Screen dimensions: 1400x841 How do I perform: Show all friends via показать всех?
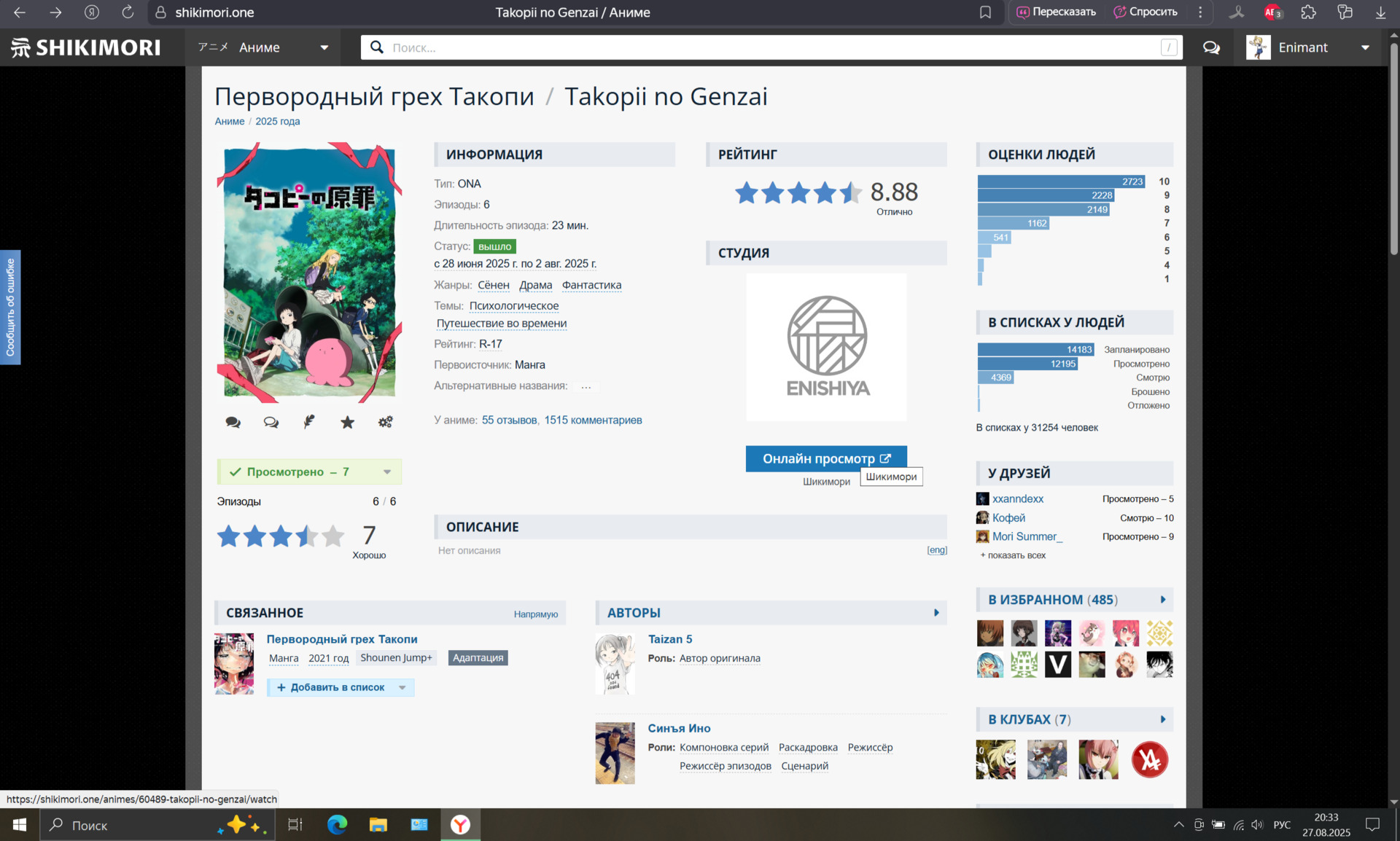[1013, 555]
